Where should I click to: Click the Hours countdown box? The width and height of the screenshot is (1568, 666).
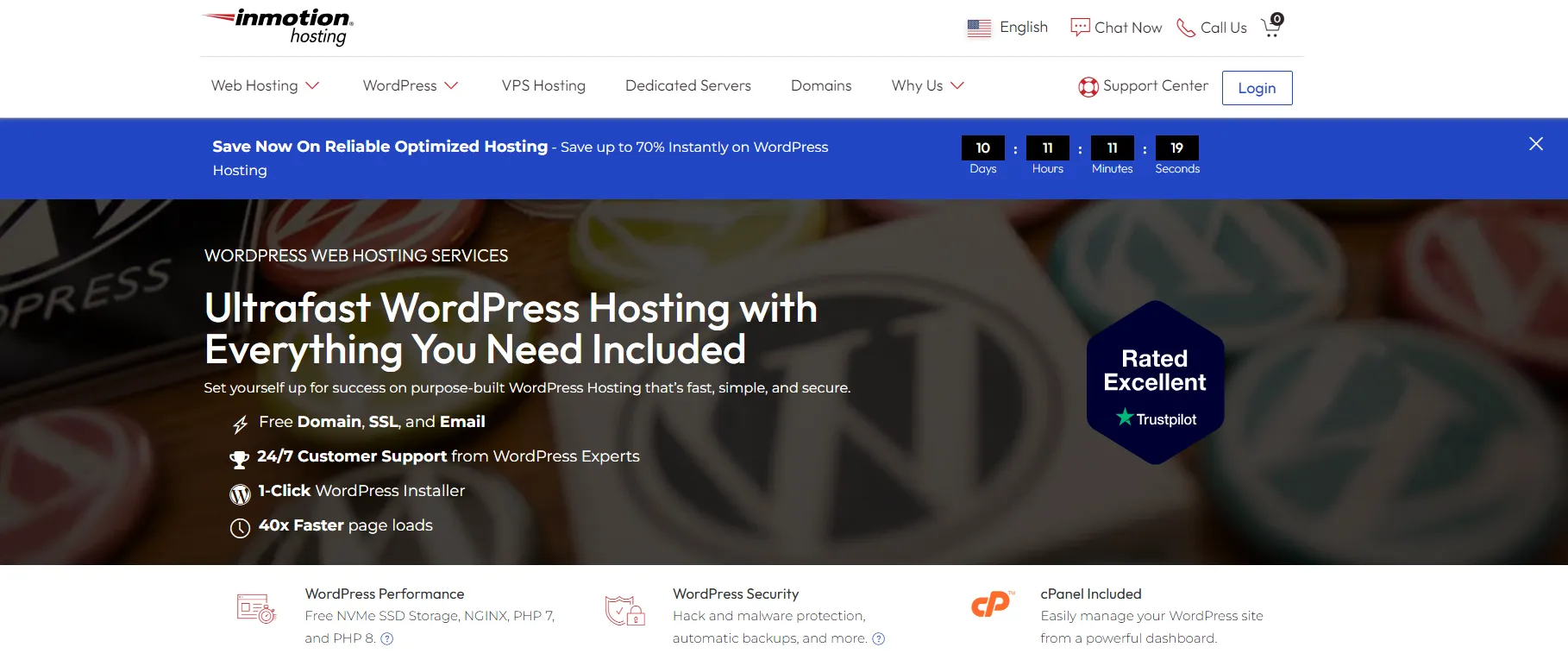pyautogui.click(x=1048, y=148)
